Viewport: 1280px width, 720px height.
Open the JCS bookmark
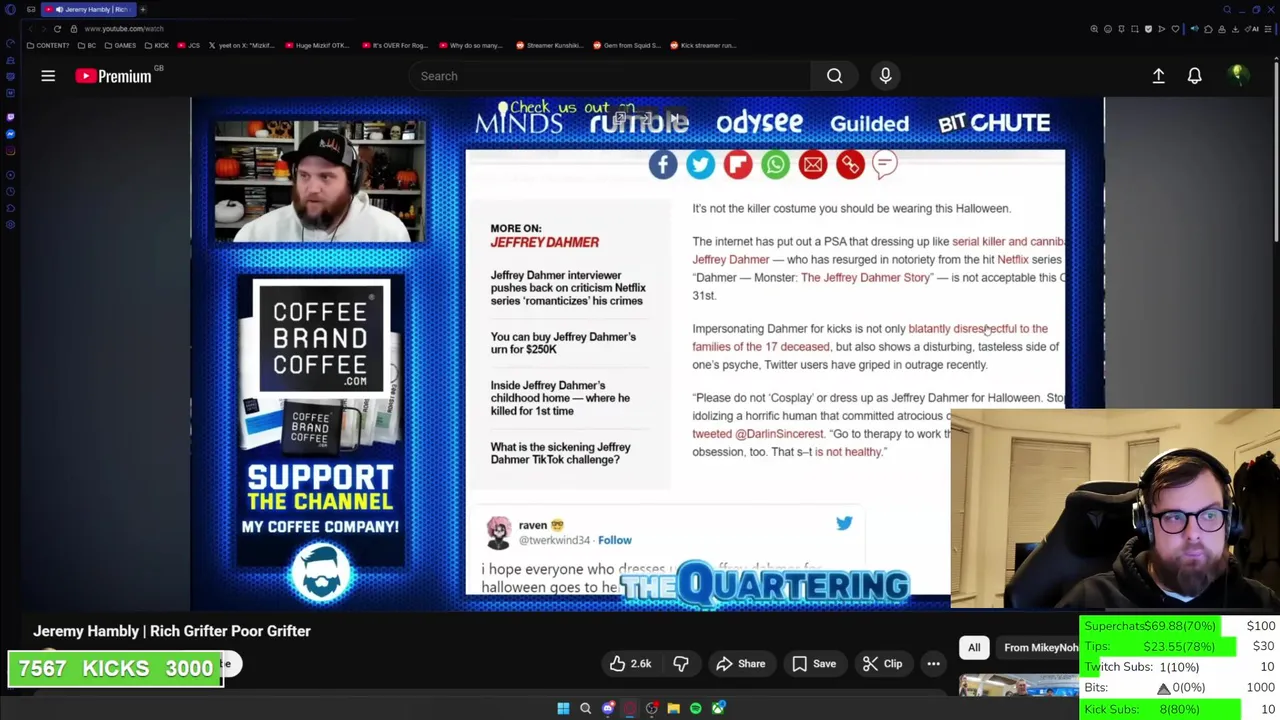tap(188, 45)
